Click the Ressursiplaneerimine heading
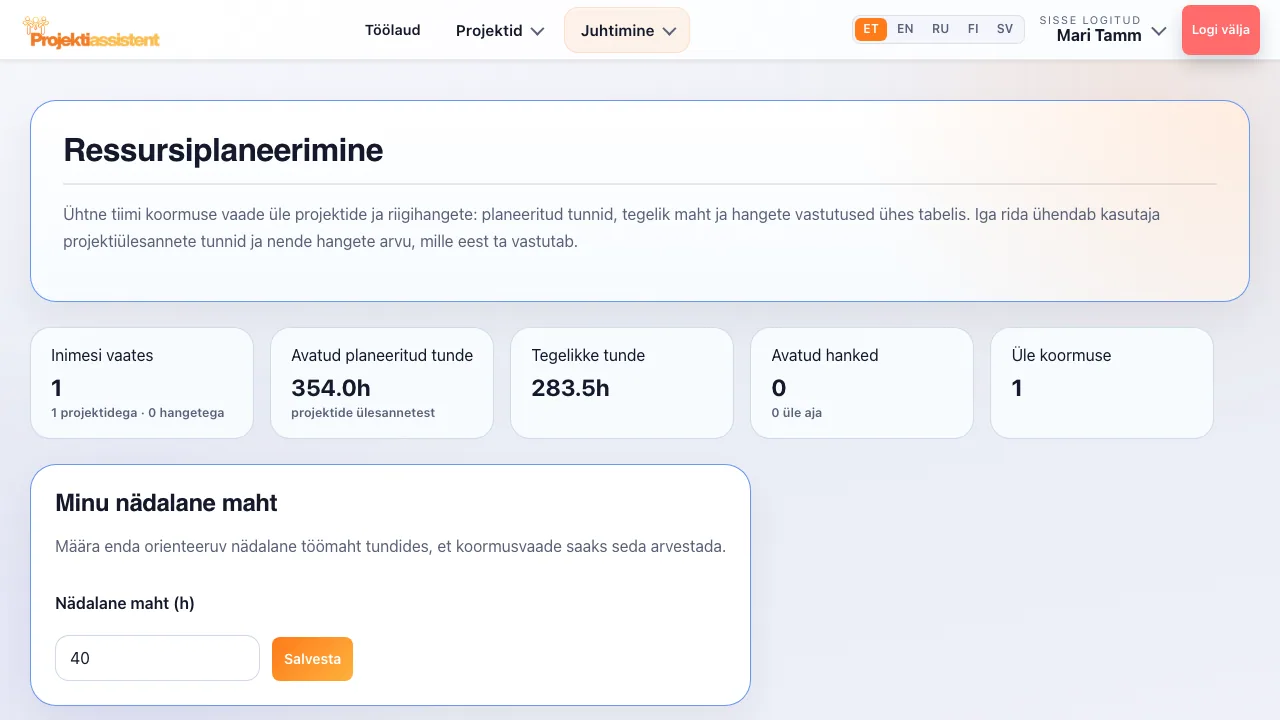The width and height of the screenshot is (1280, 720). pyautogui.click(x=223, y=150)
